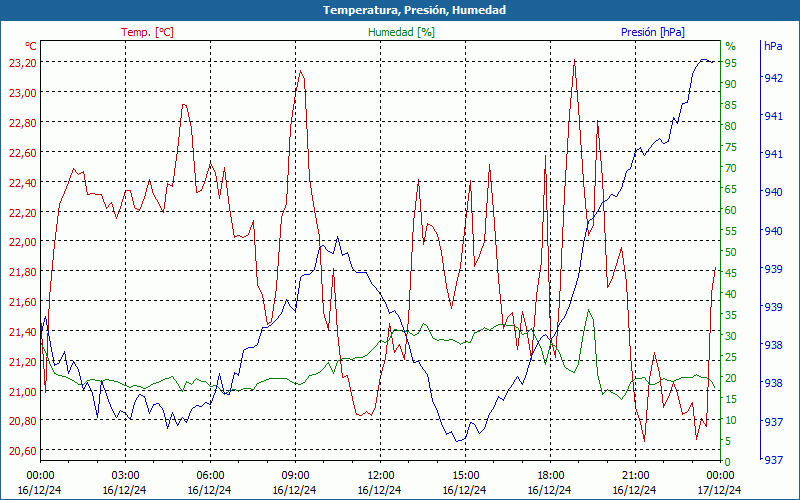Click green humidity axis value "25"

(x=731, y=357)
